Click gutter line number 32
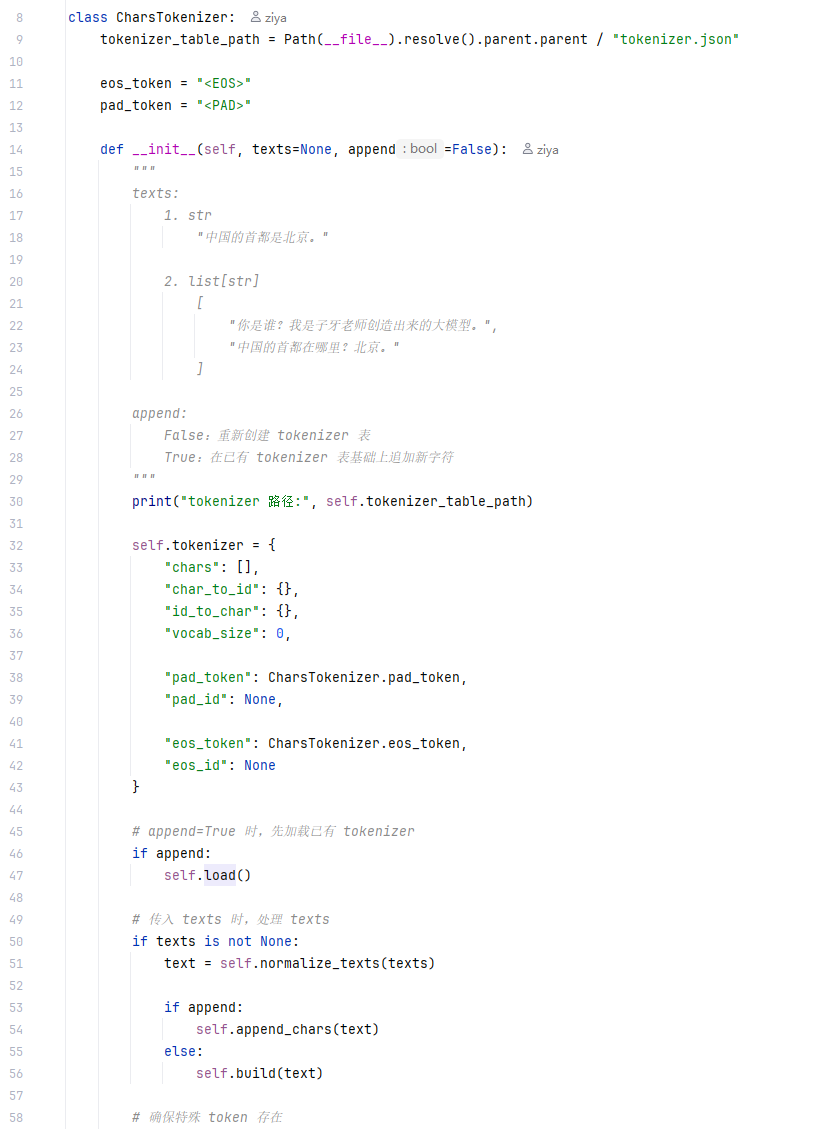 16,546
